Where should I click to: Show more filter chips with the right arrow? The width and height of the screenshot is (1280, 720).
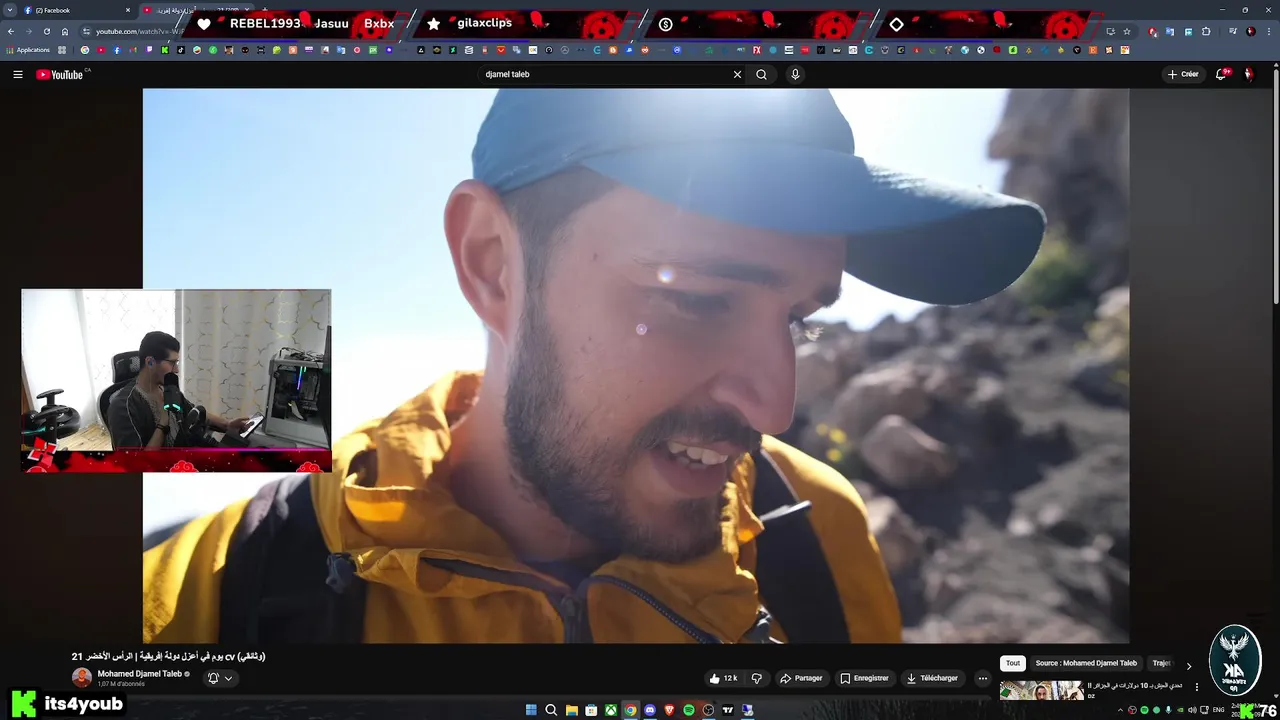click(1189, 665)
